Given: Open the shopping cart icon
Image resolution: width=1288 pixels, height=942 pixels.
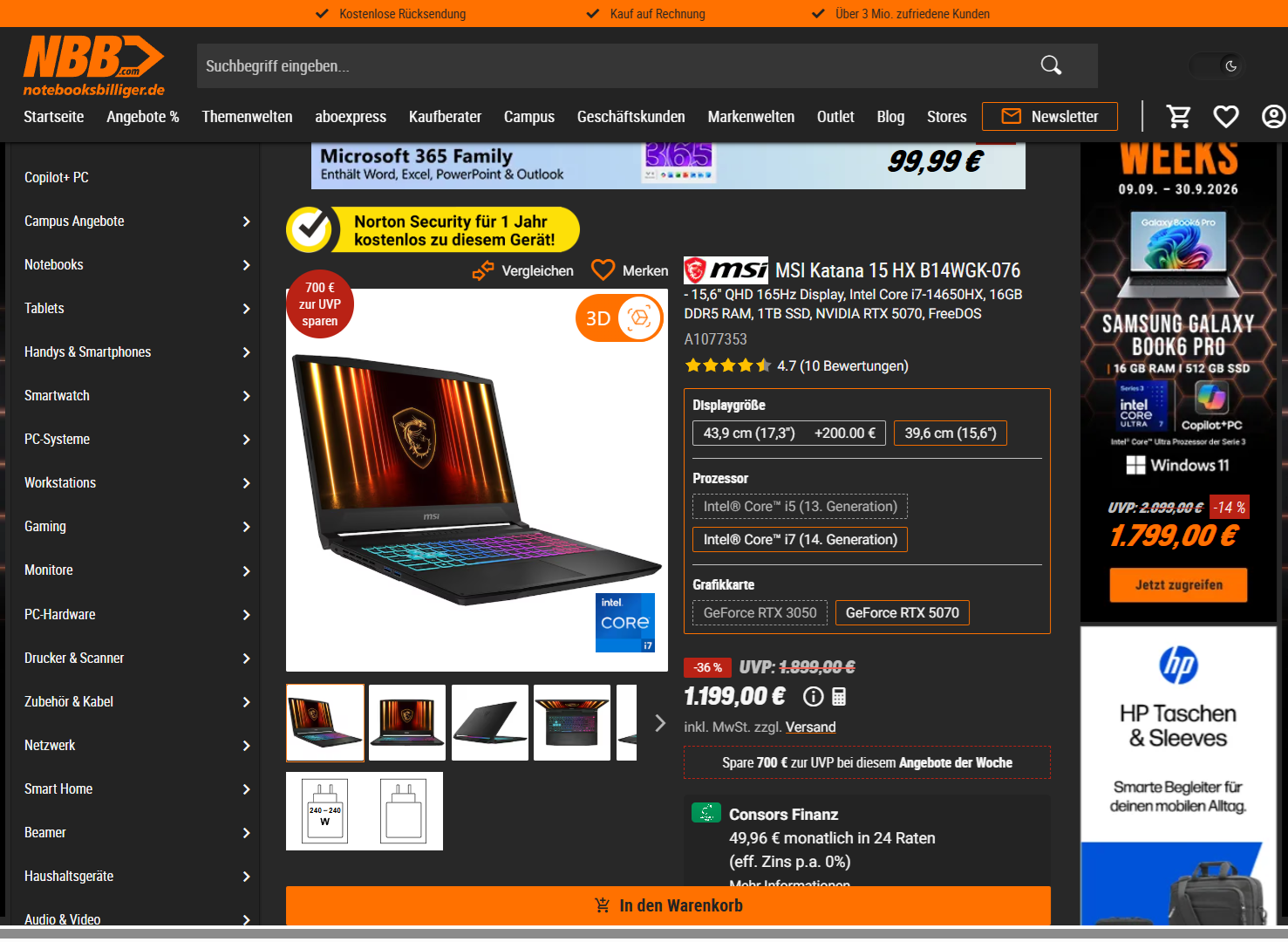Looking at the screenshot, I should tap(1179, 116).
